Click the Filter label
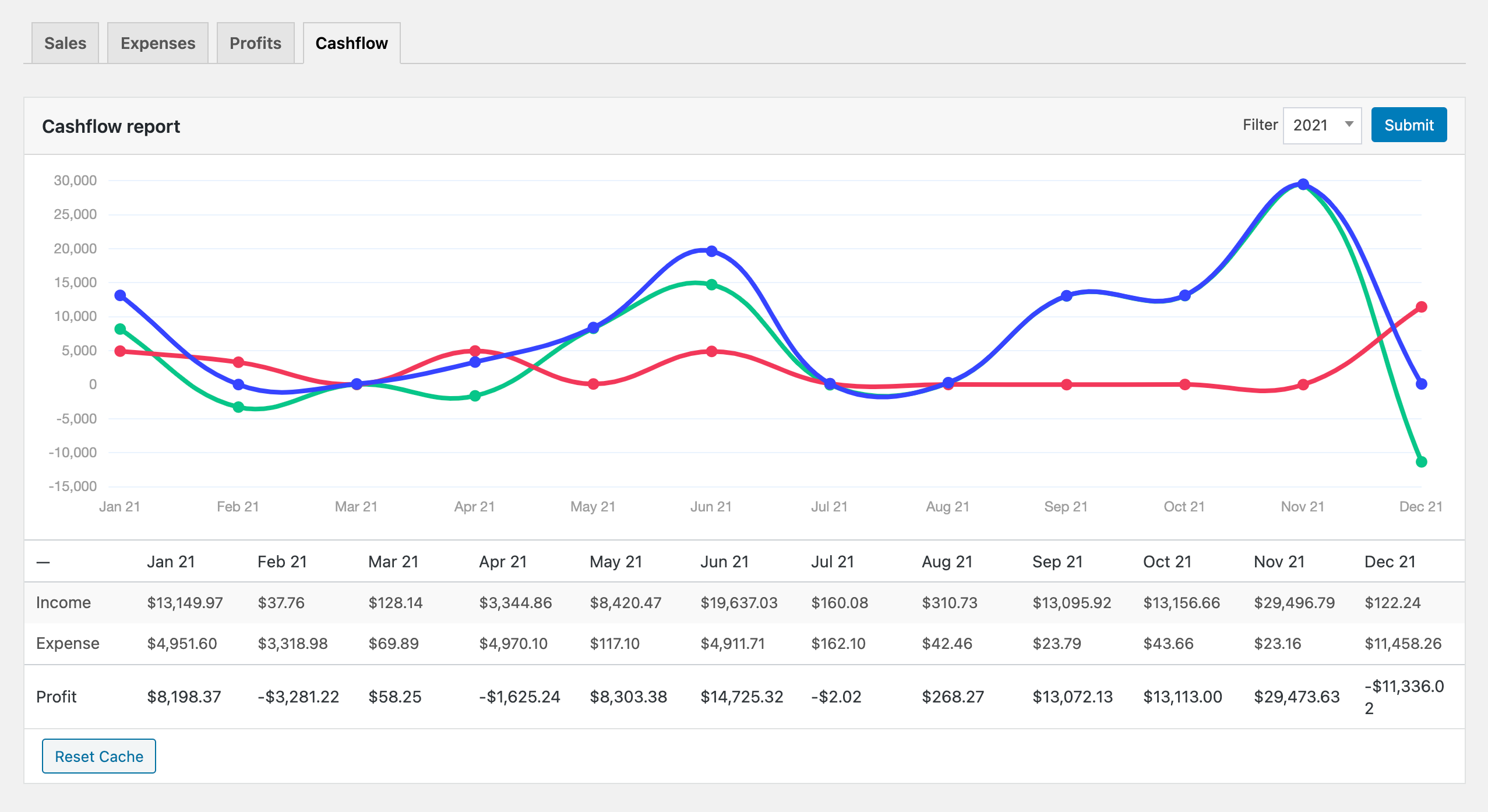 click(x=1260, y=125)
